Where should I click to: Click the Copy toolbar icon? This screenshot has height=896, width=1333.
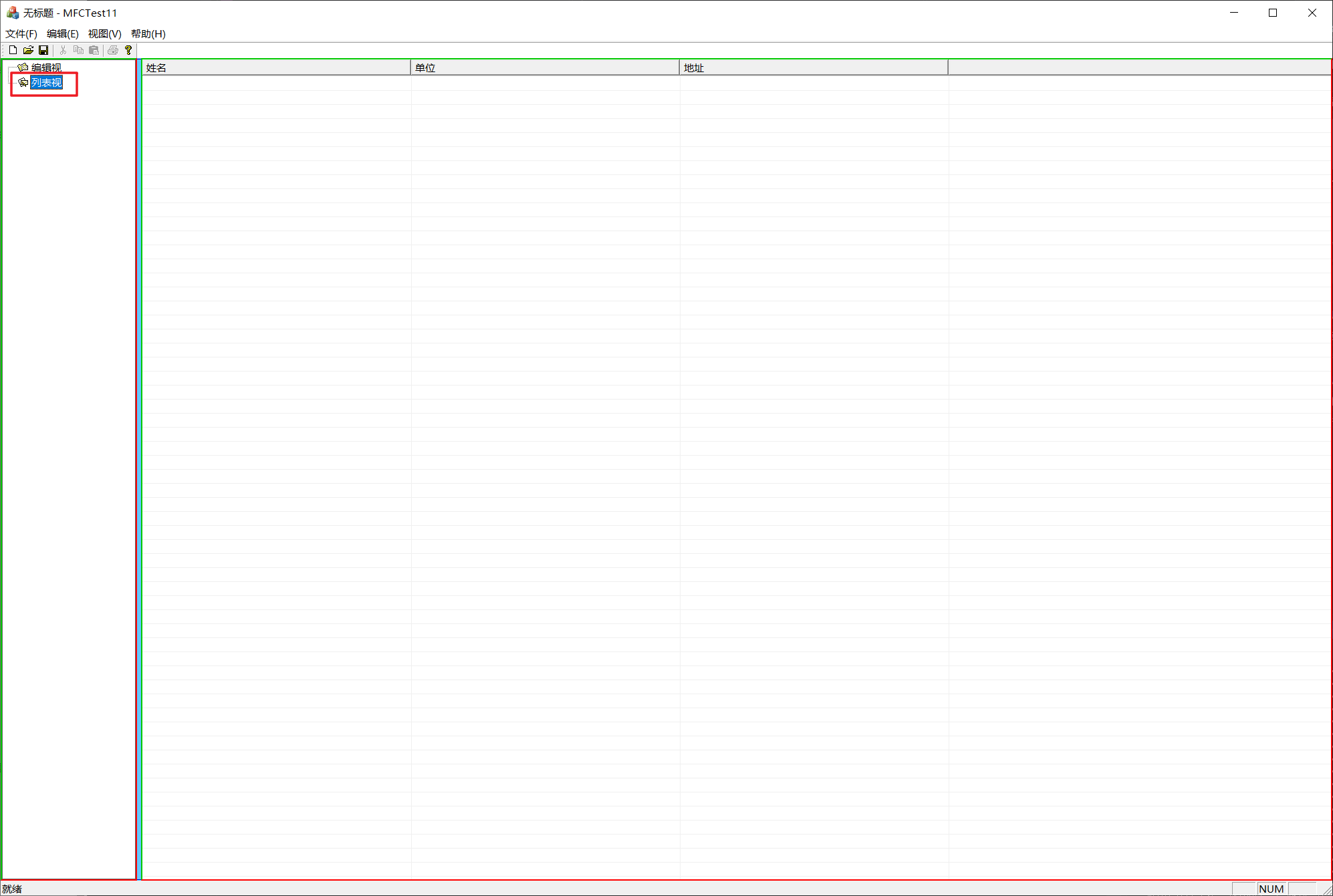[x=78, y=50]
